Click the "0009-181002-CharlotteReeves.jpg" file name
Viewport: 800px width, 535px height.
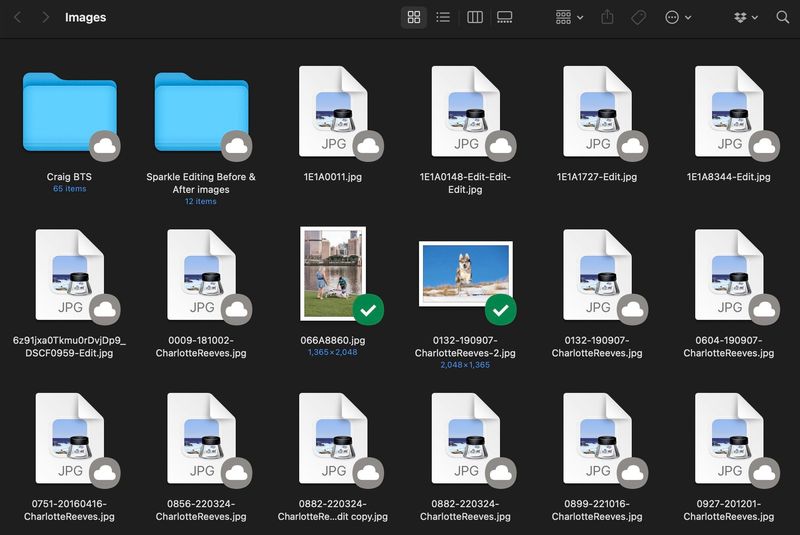click(x=201, y=347)
